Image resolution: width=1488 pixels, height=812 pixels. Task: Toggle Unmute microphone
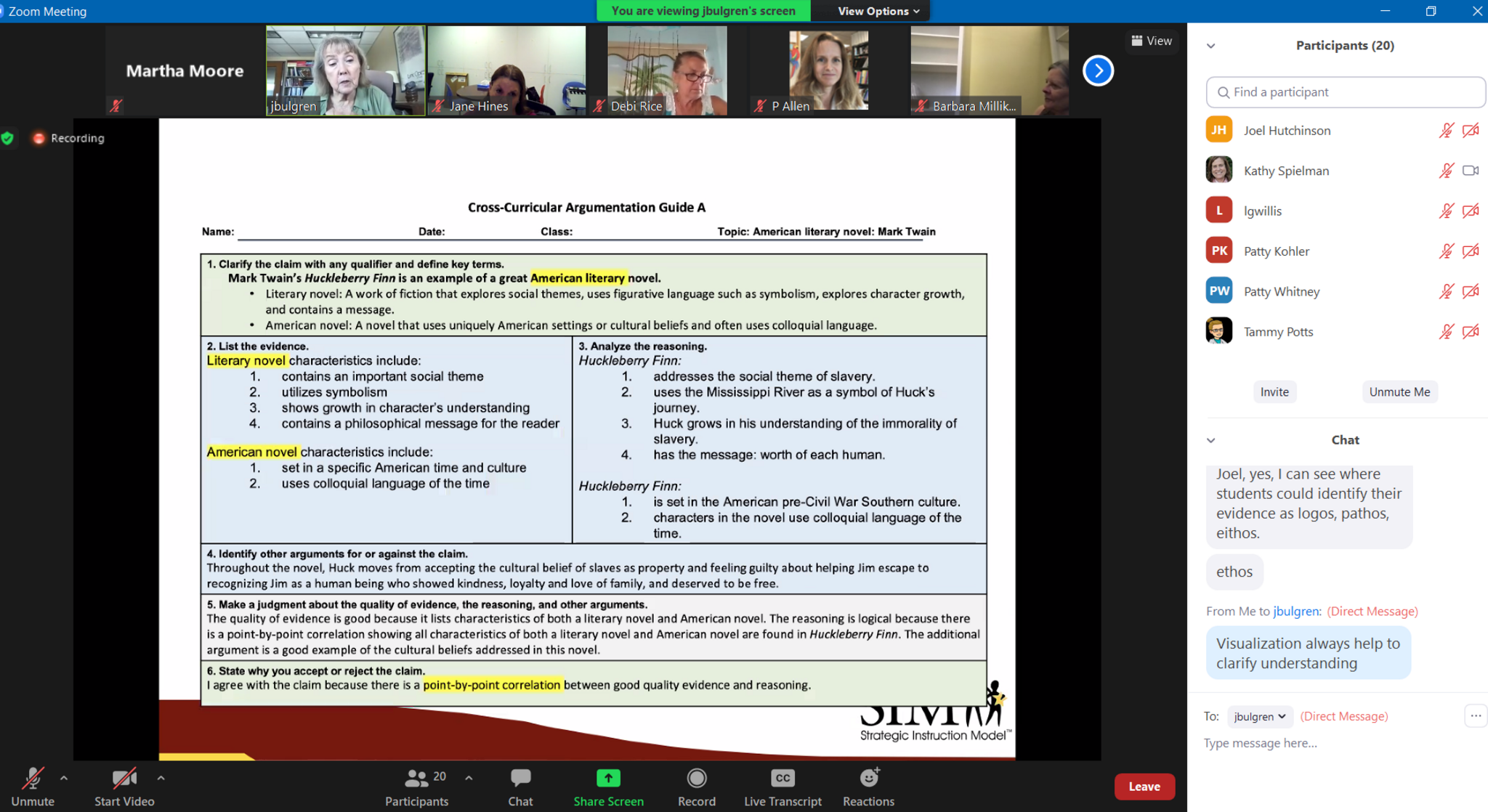pyautogui.click(x=32, y=779)
